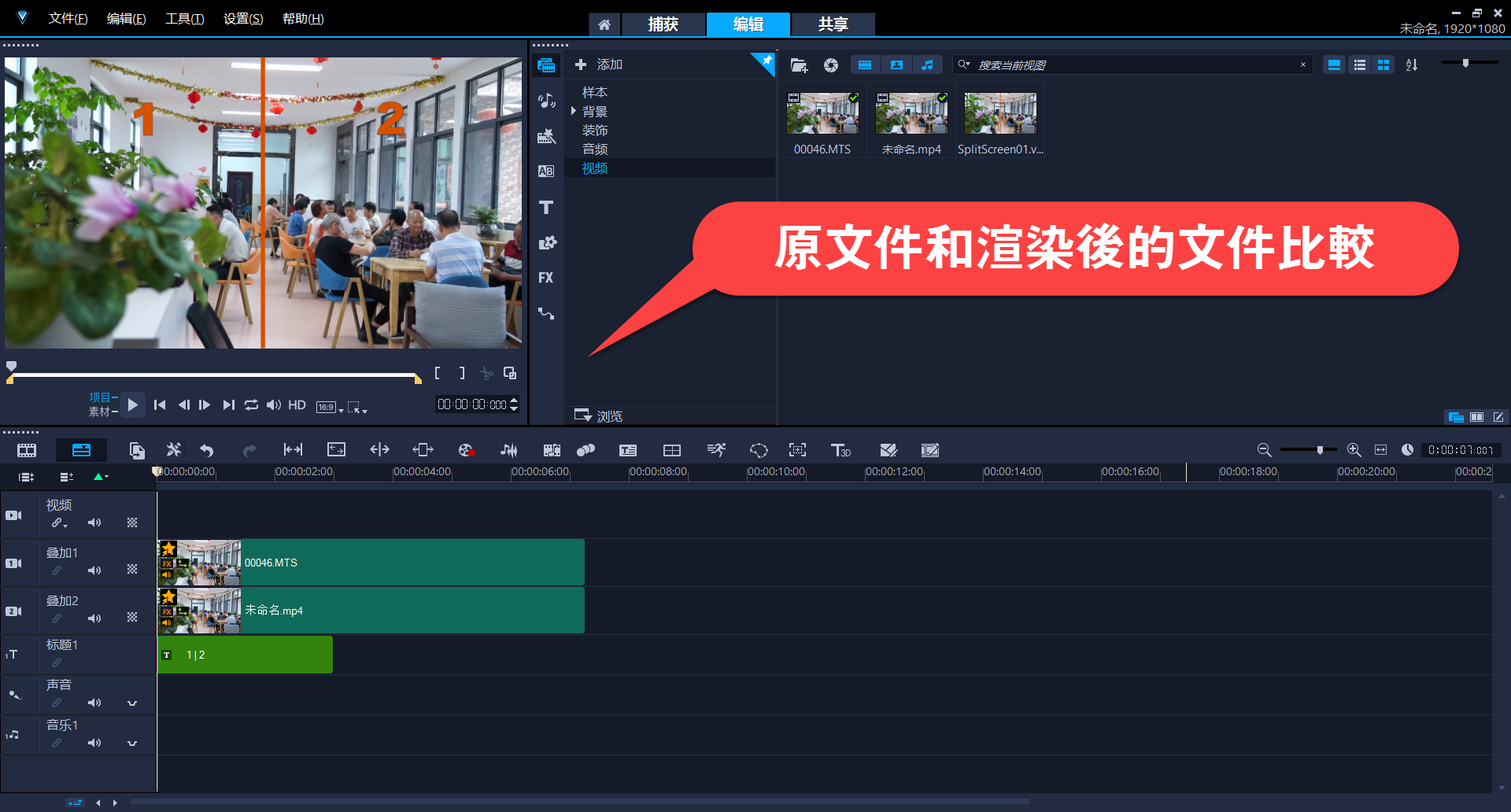Viewport: 1511px width, 812px height.
Task: Open the 编辑(E) menu
Action: 126,18
